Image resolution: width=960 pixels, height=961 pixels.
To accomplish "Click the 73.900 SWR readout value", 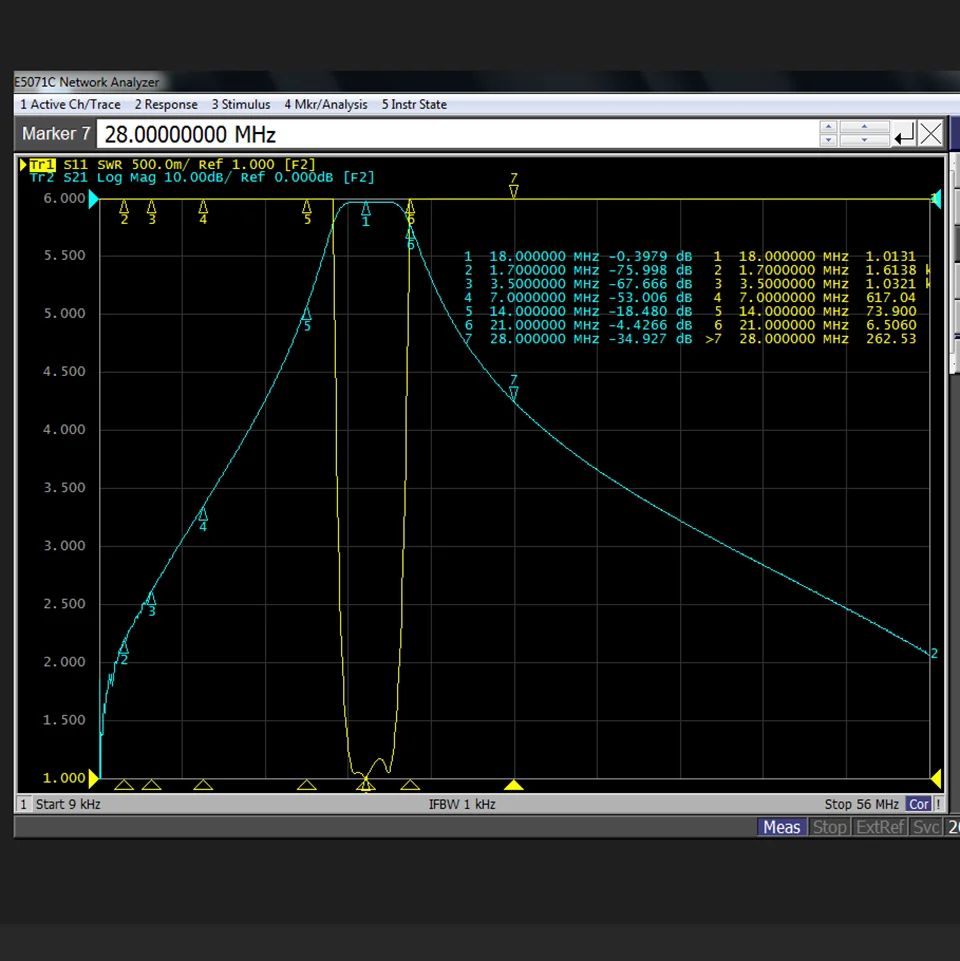I will click(891, 311).
